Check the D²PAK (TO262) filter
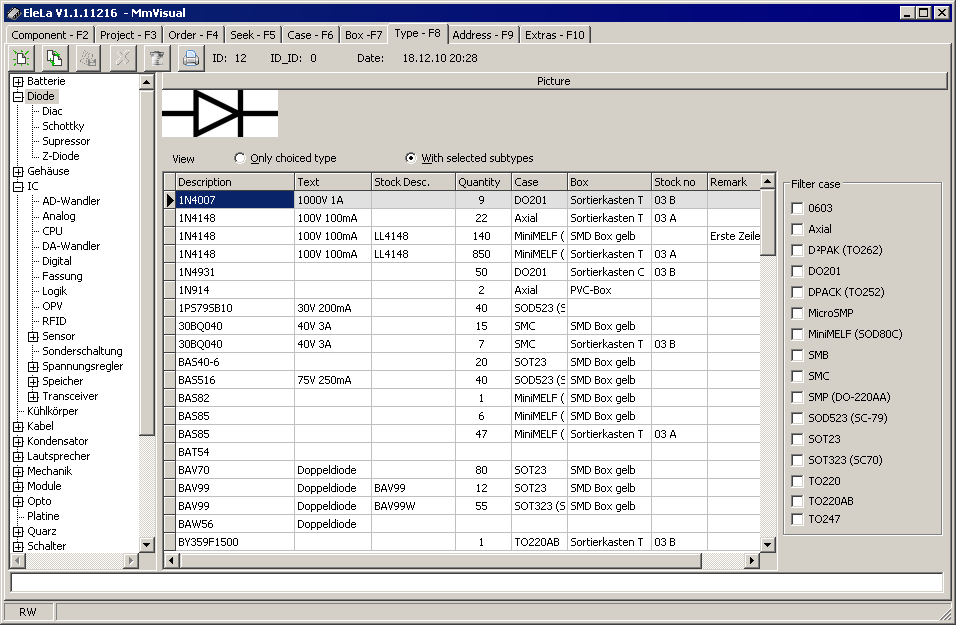Viewport: 956px width, 625px height. (x=797, y=250)
